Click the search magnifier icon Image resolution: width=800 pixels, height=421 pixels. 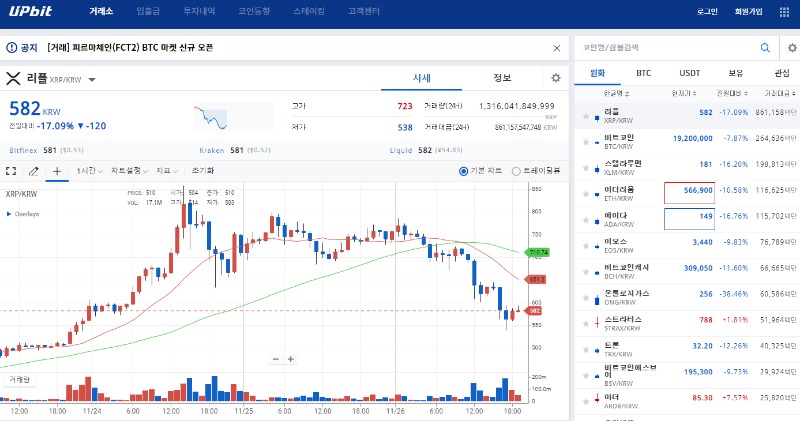(x=765, y=47)
